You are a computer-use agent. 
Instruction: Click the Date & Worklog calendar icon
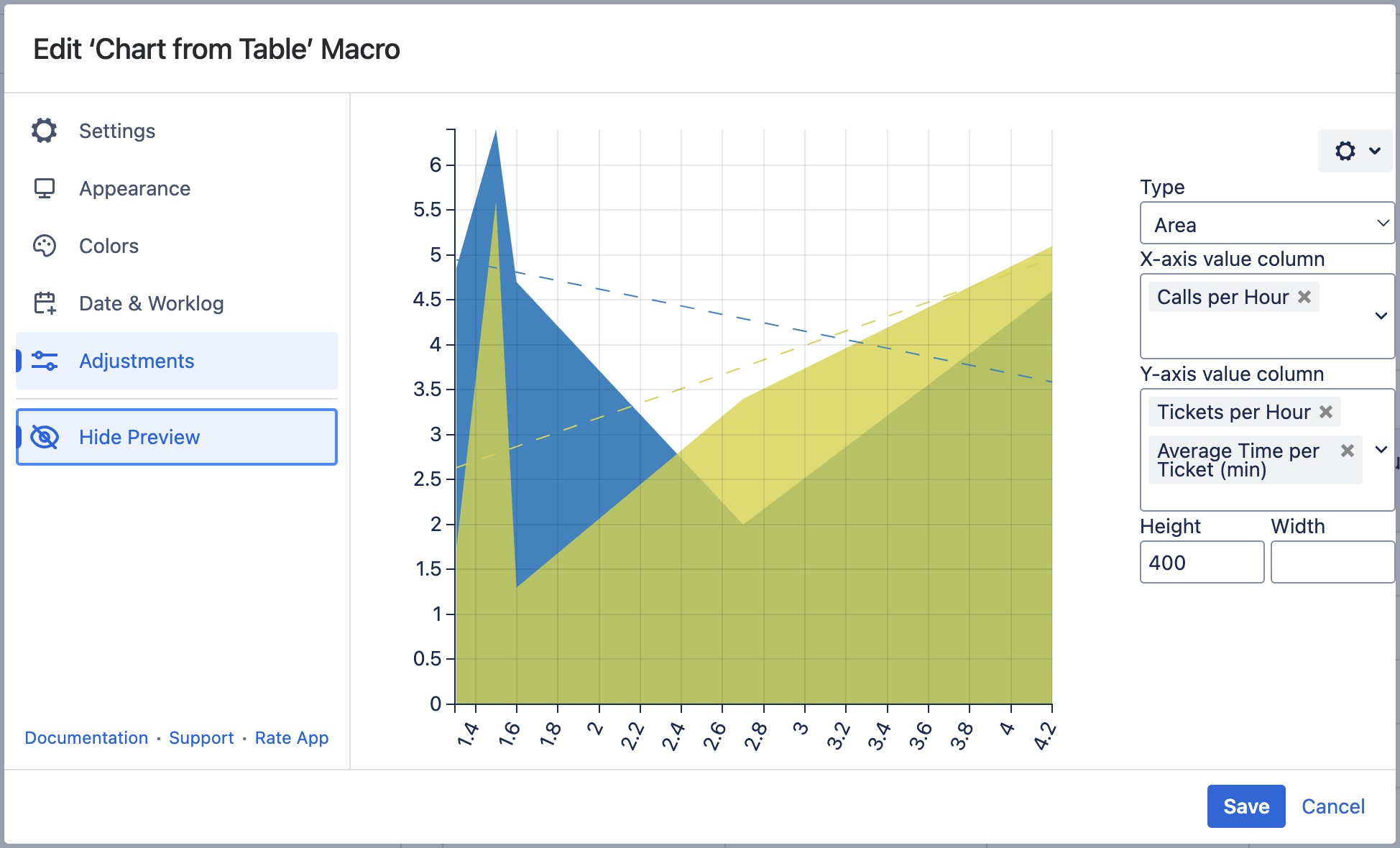point(45,303)
